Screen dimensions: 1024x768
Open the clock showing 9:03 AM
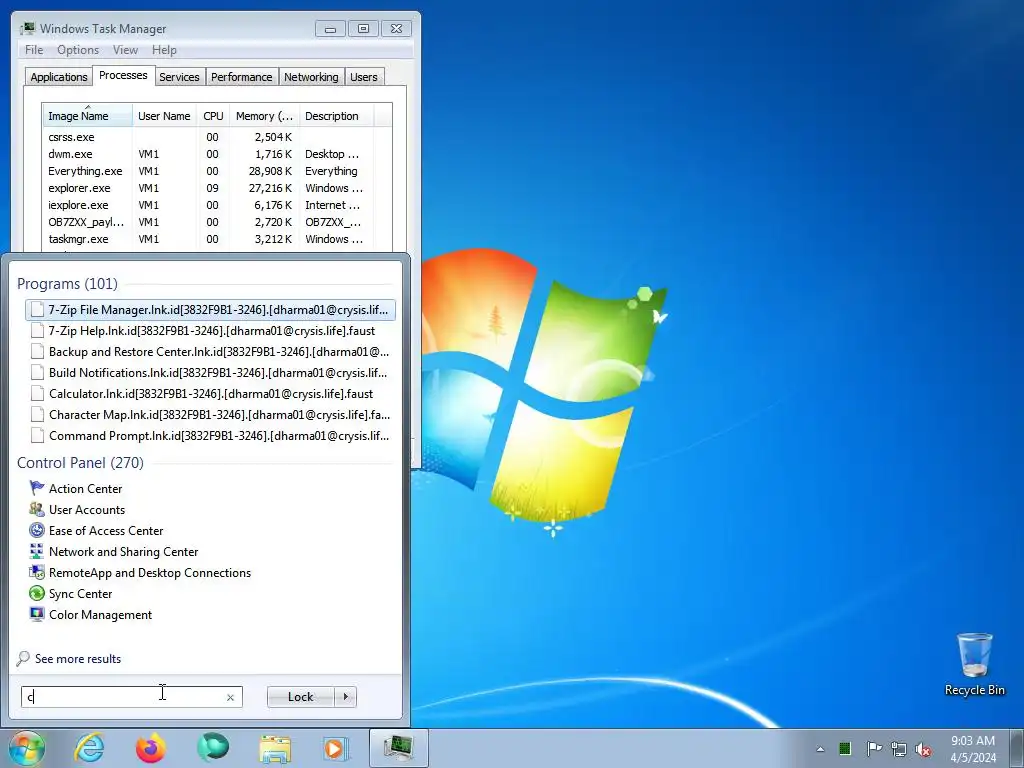point(973,749)
